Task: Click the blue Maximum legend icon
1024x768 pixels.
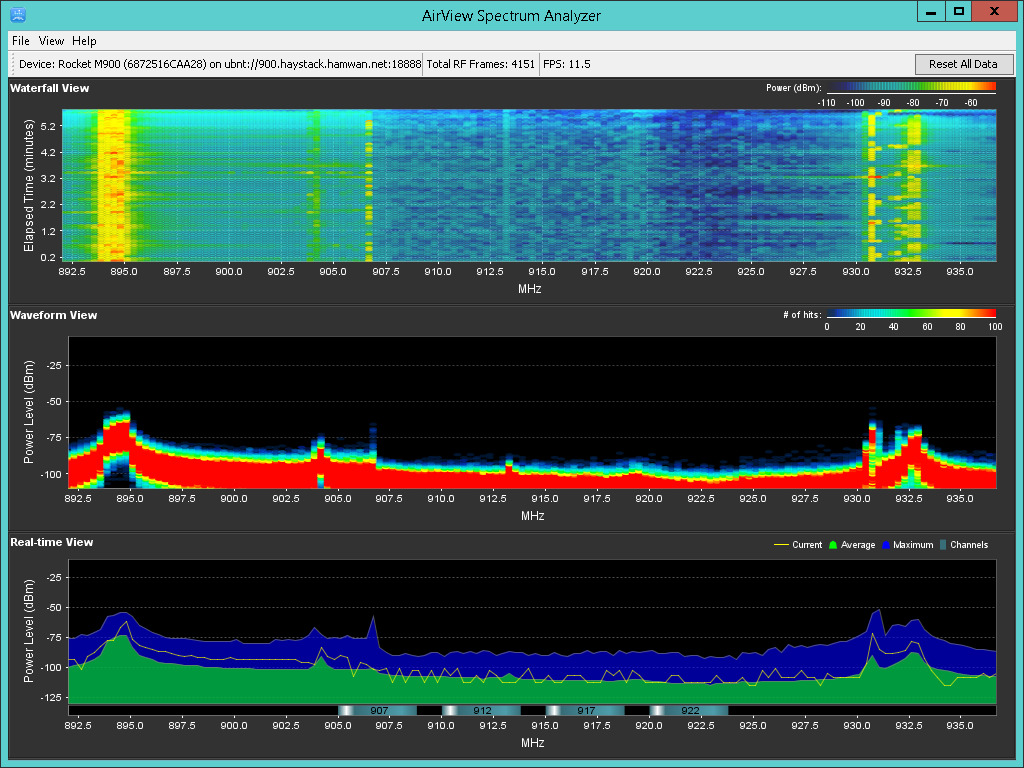Action: click(x=886, y=545)
